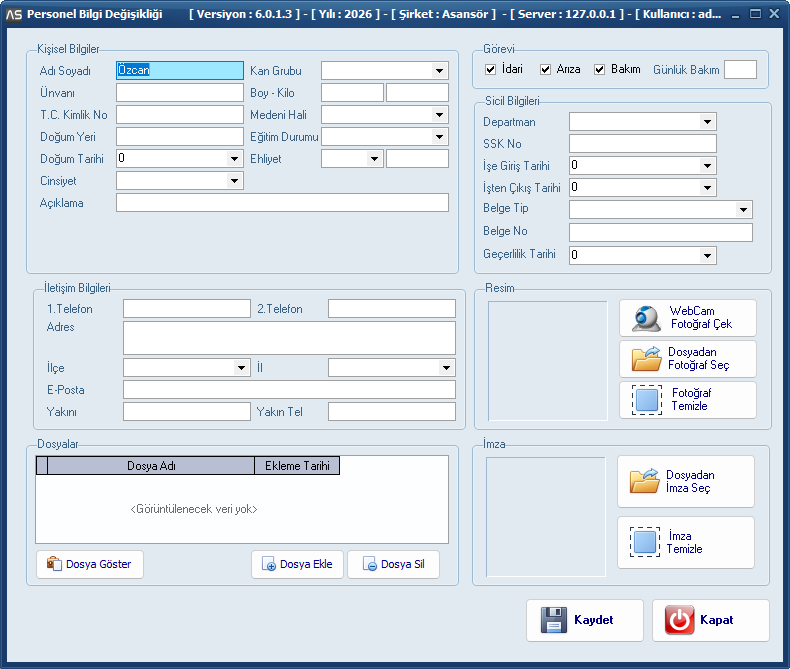
Task: Disable the Bakım checkbox
Action: click(x=600, y=70)
